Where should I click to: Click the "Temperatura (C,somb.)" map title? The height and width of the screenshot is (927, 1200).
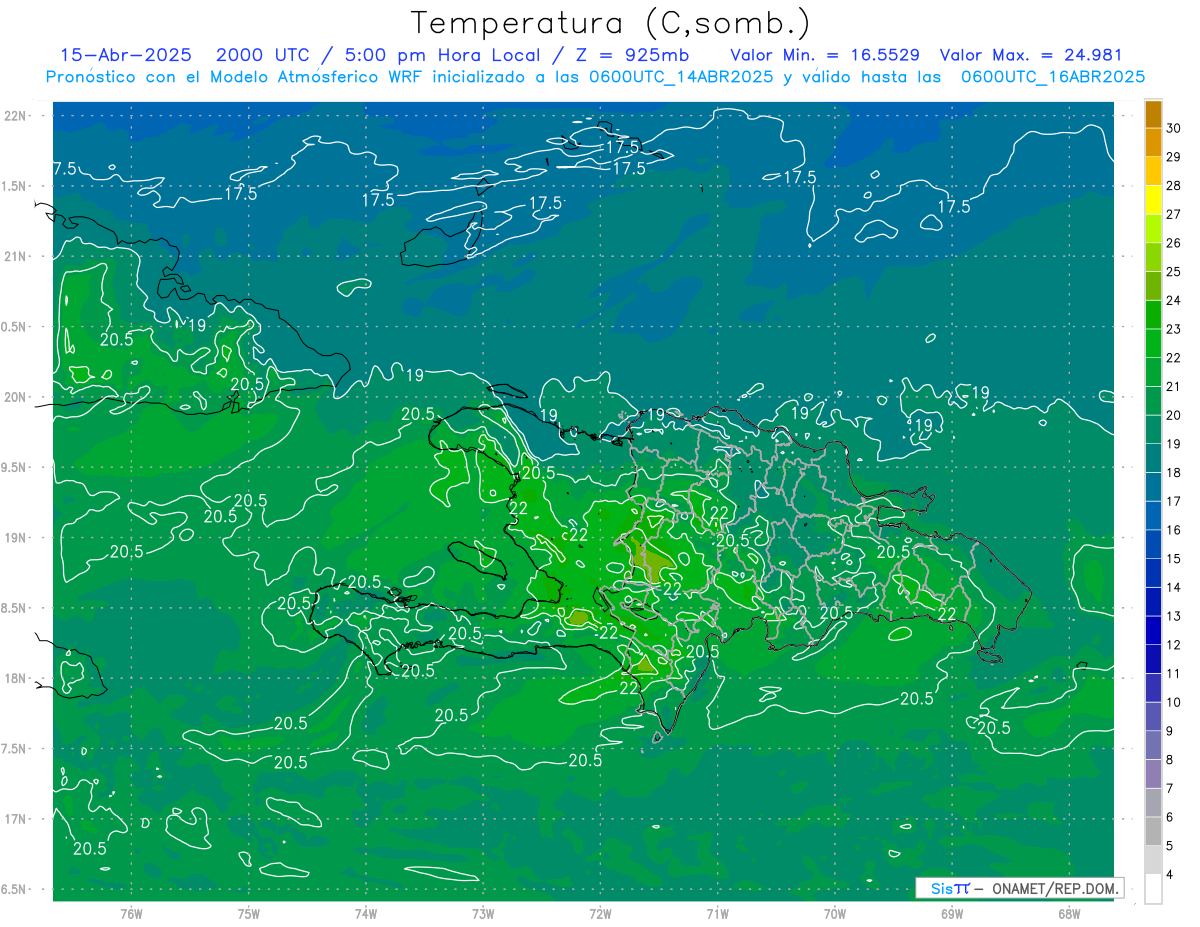pyautogui.click(x=610, y=23)
